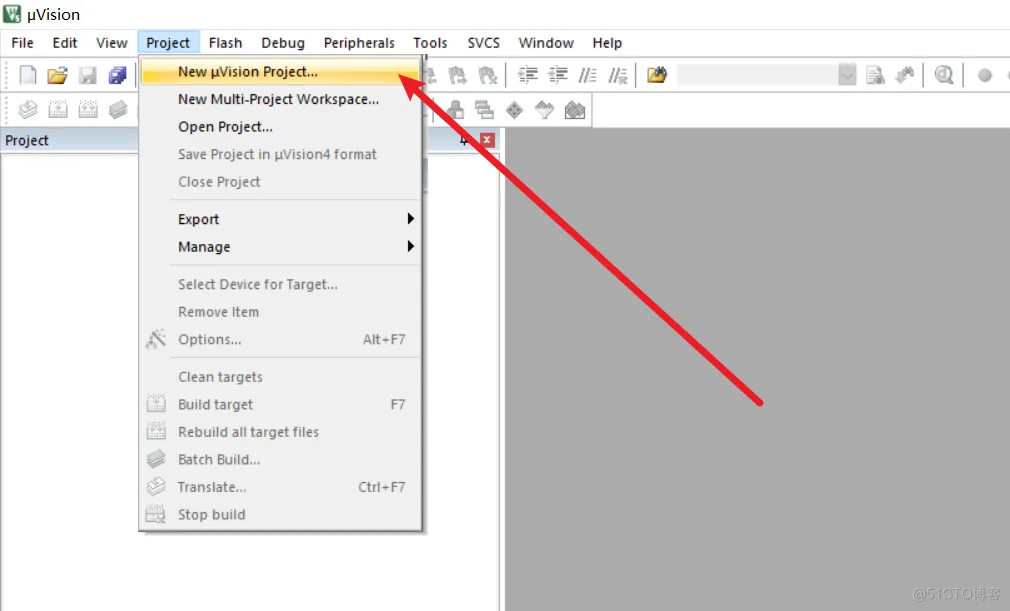Click the Remove Item menu entry
The width and height of the screenshot is (1010, 611).
point(280,312)
